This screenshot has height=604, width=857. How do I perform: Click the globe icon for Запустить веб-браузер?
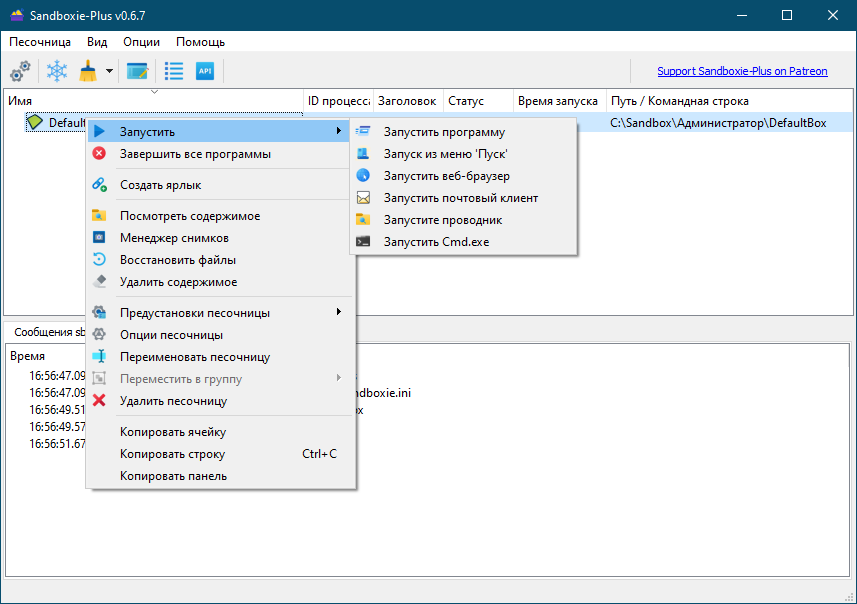(363, 175)
